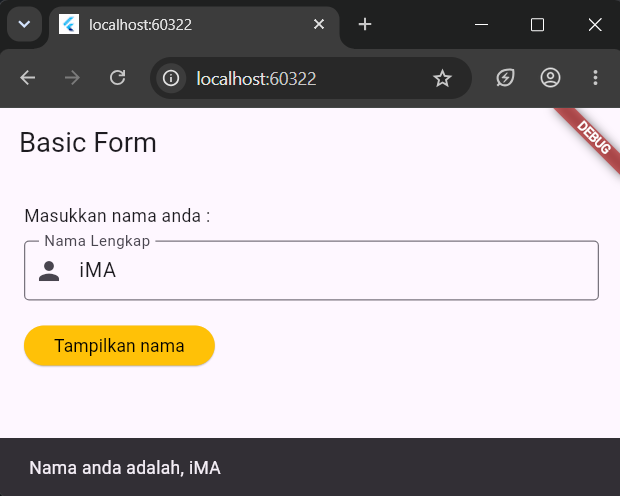This screenshot has width=620, height=496.
Task: Open the browser profile icon
Action: tap(550, 78)
